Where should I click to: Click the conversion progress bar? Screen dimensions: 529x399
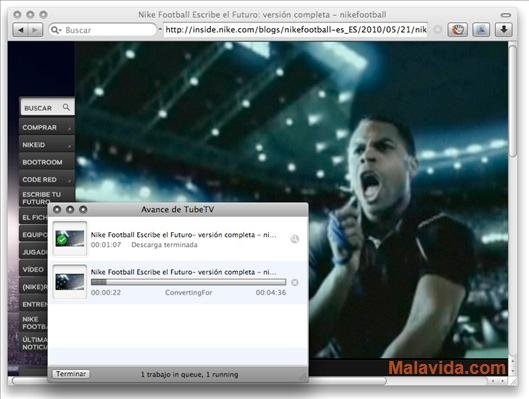click(x=188, y=282)
